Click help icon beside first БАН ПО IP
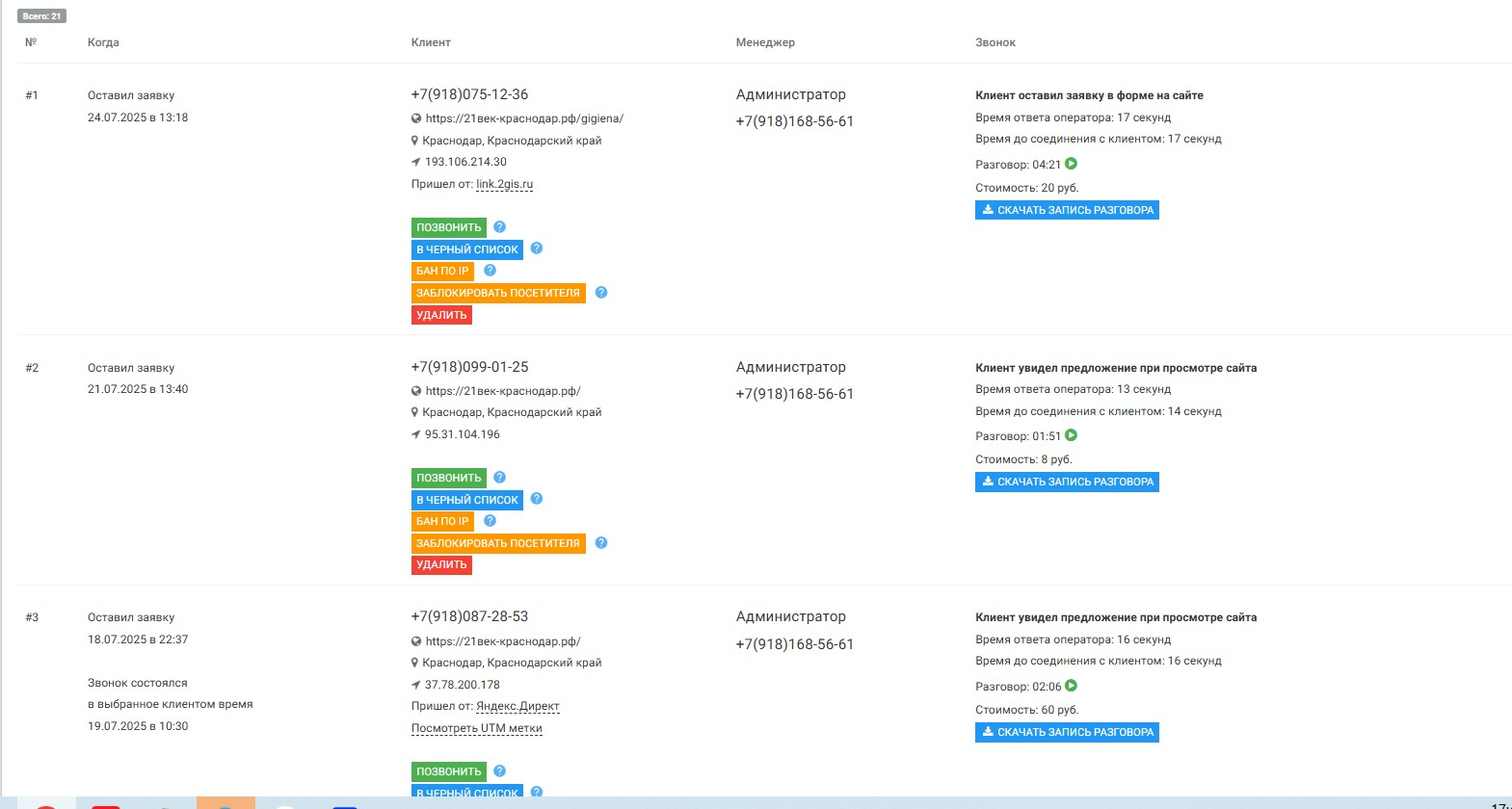 click(x=490, y=271)
